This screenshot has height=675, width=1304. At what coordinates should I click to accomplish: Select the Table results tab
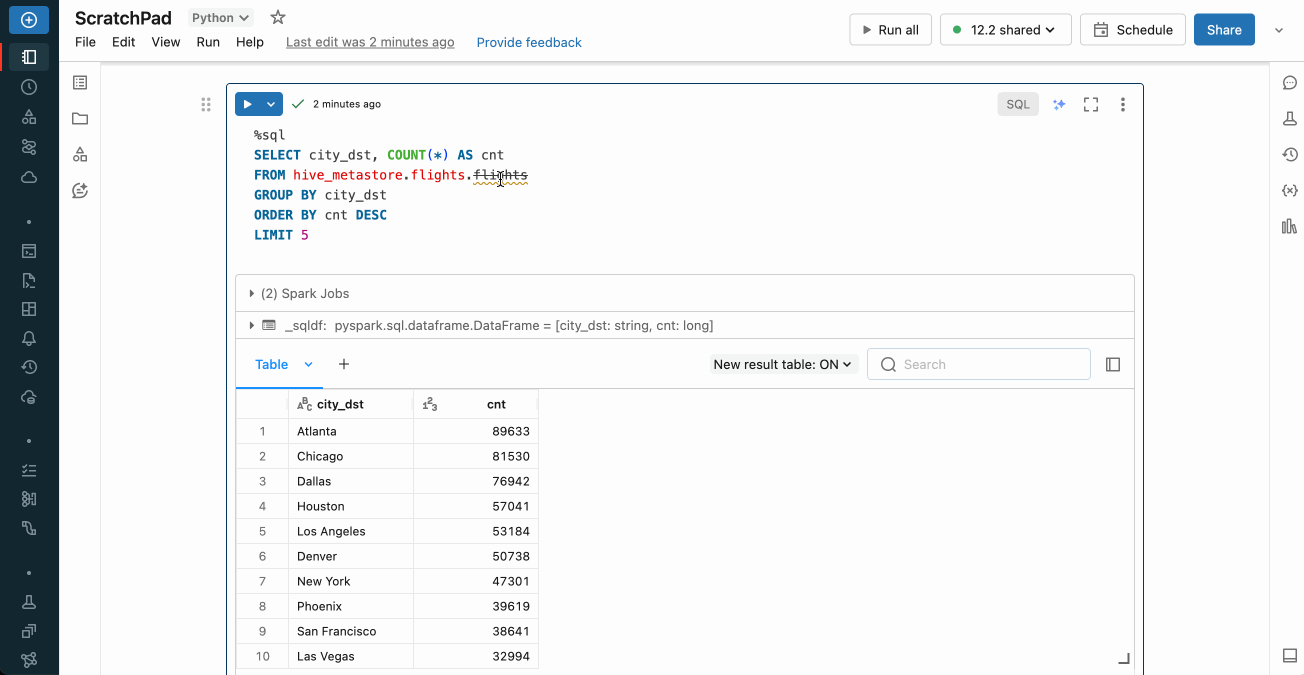[271, 364]
